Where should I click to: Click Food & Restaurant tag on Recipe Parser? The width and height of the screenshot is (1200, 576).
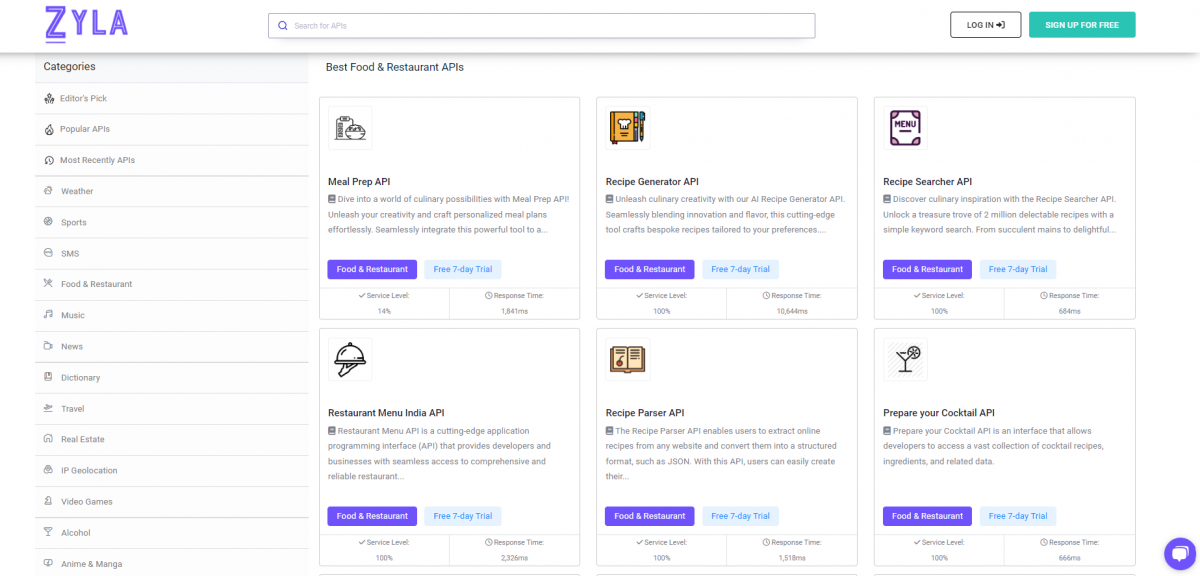point(649,516)
